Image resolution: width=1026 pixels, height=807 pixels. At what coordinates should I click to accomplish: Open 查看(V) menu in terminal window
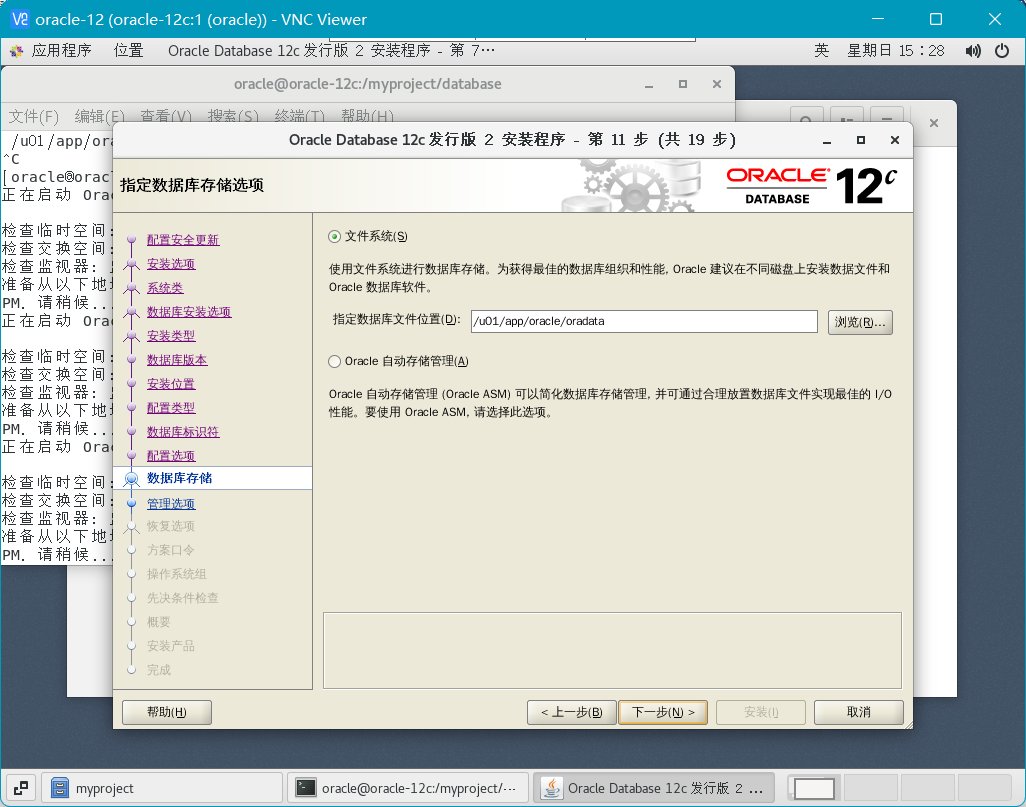coord(166,117)
